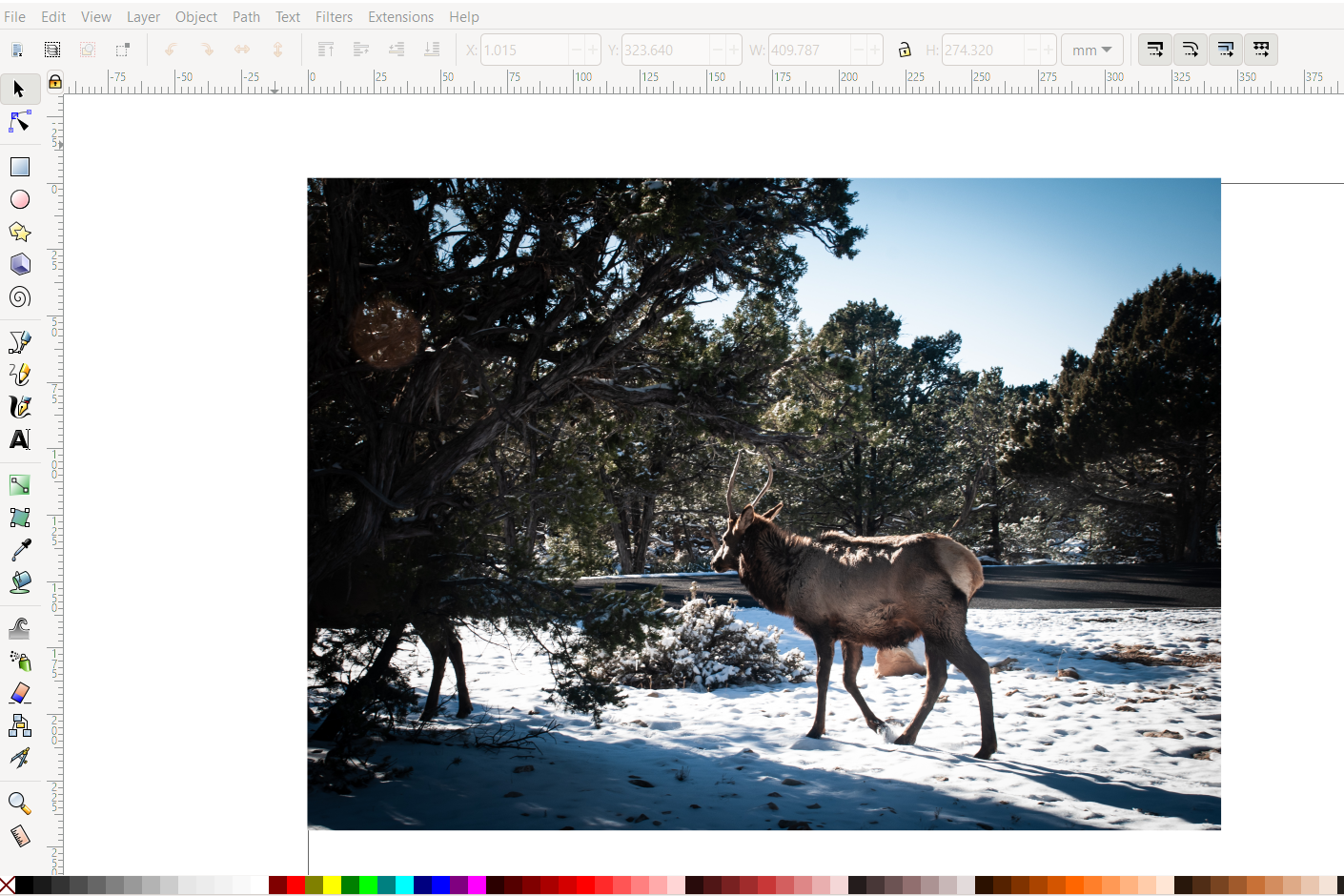Activate the Measure ruler tool
1344x896 pixels.
[x=19, y=836]
